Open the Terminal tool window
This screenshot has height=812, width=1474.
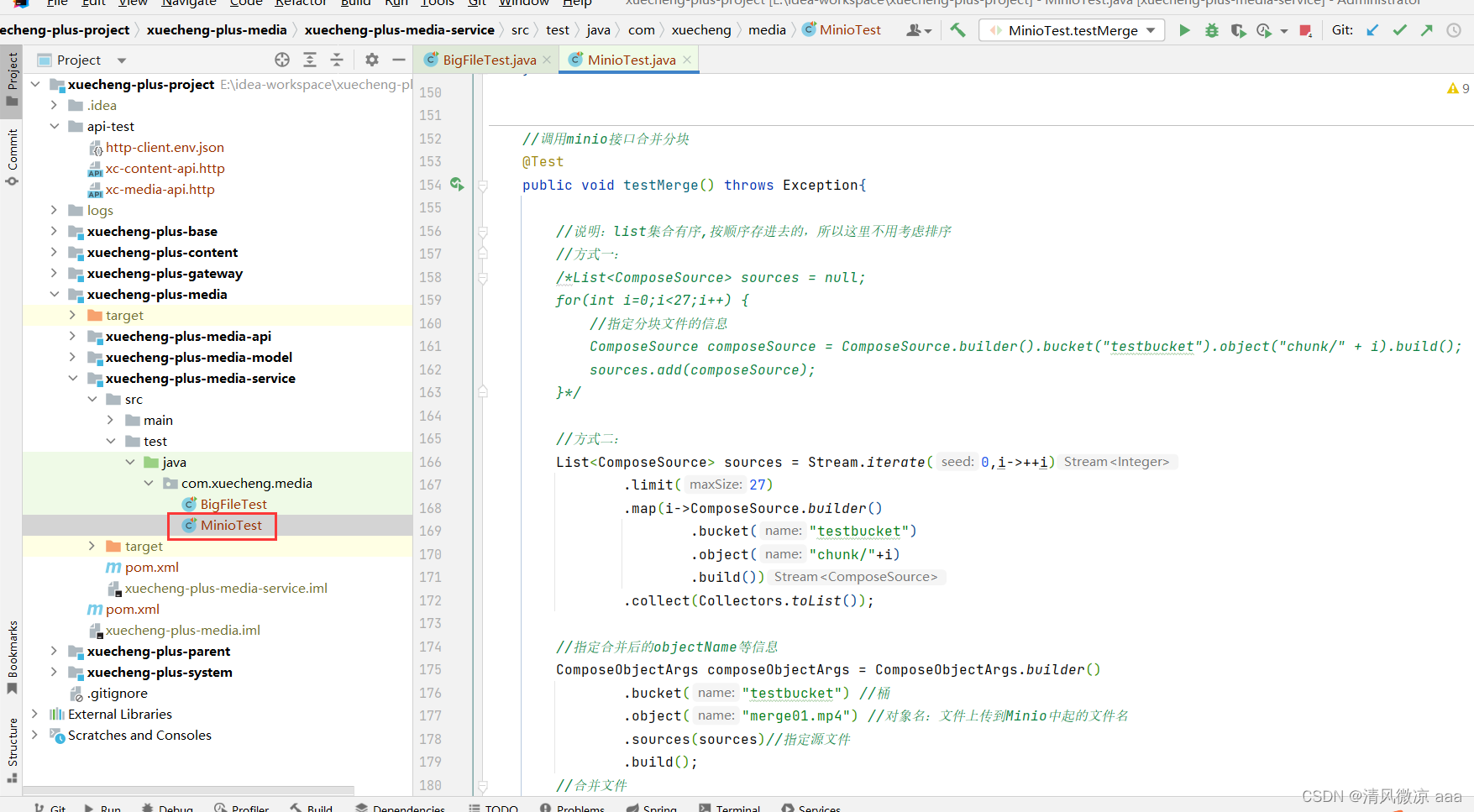click(x=729, y=808)
